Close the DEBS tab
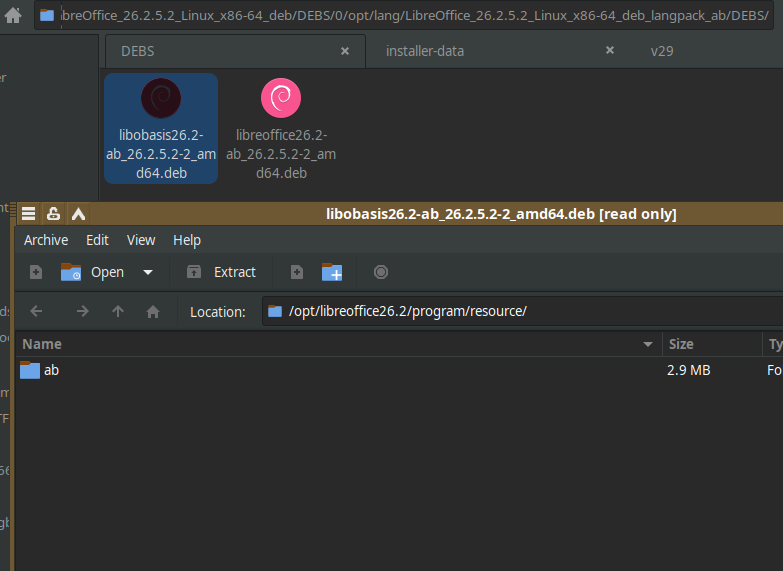Viewport: 783px width, 571px height. (345, 51)
